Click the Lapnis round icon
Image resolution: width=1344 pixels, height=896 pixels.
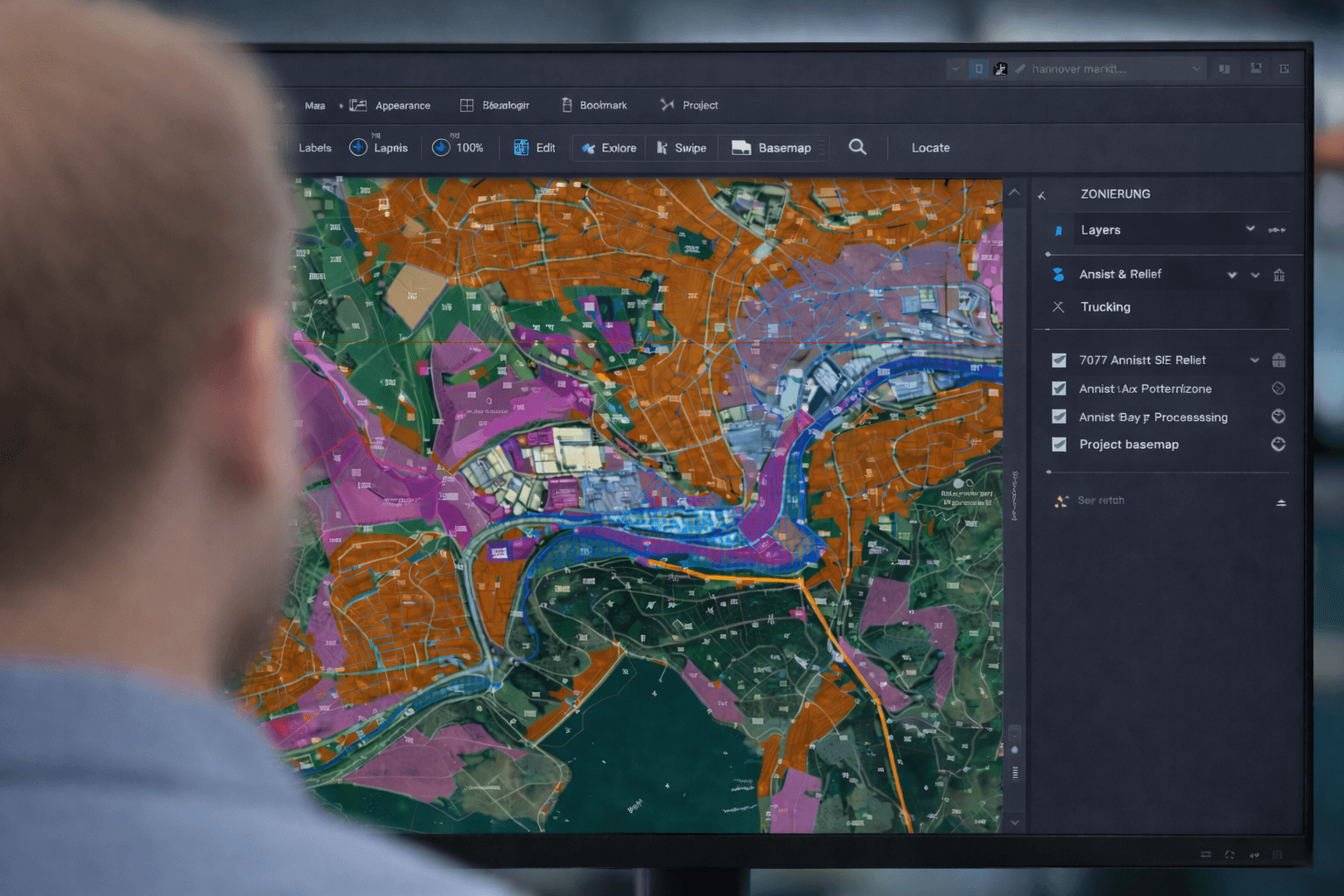click(358, 147)
